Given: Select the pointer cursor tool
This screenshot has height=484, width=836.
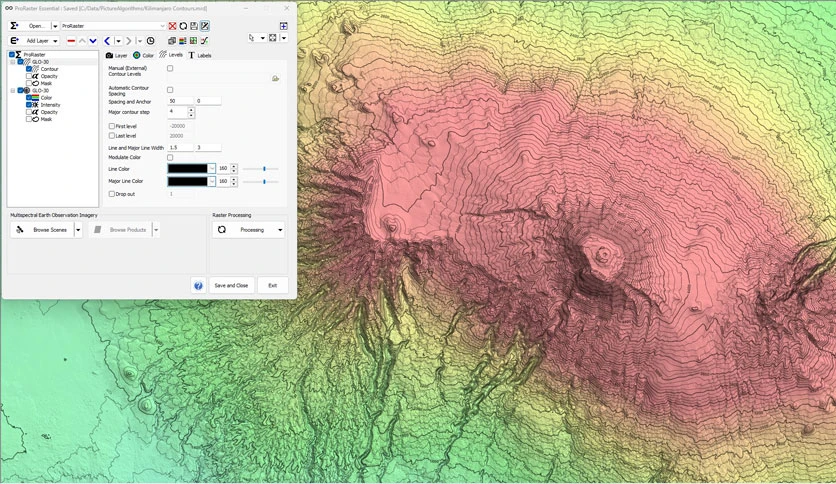Looking at the screenshot, I should pos(252,38).
